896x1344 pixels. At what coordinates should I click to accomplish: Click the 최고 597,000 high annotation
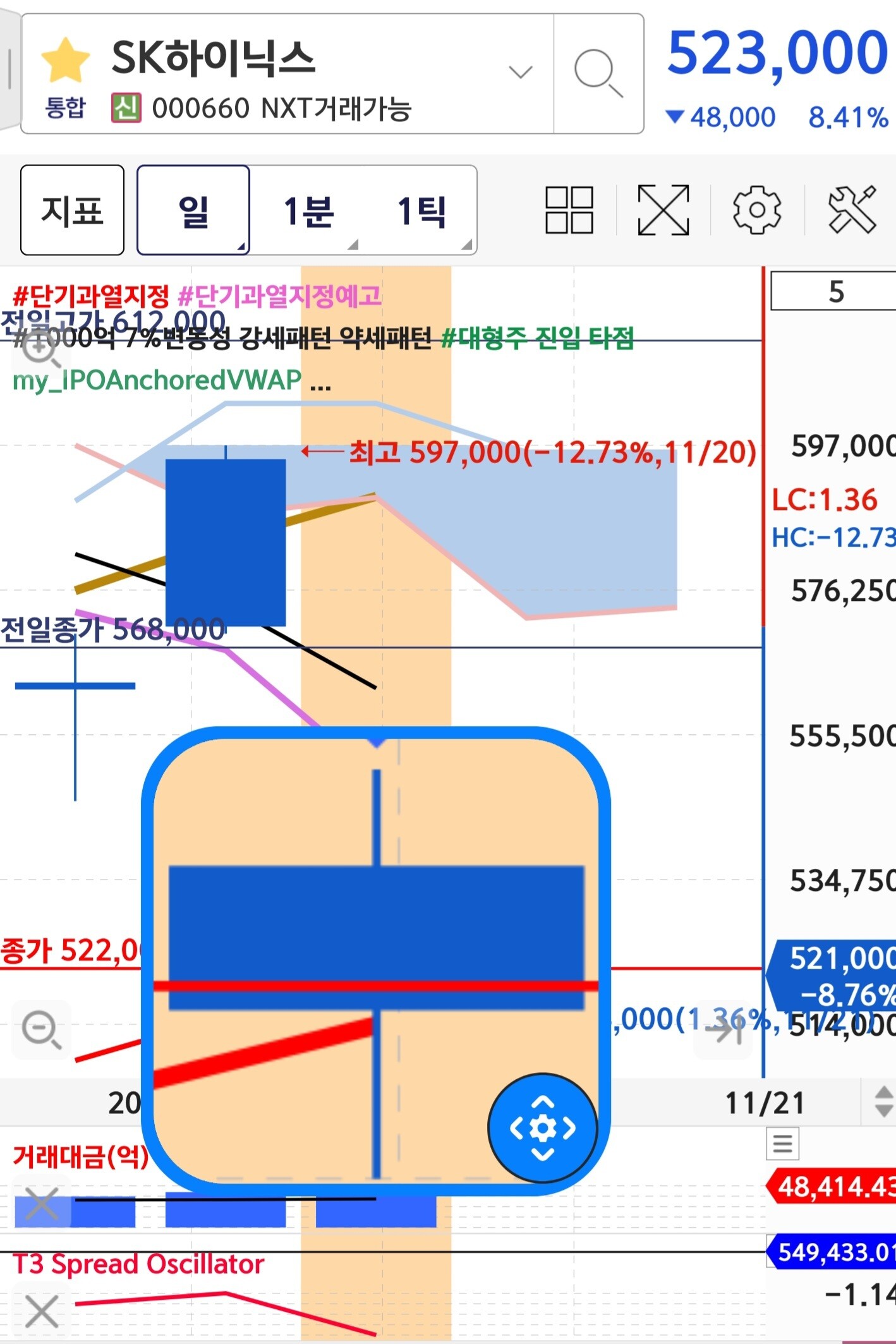pos(552,452)
